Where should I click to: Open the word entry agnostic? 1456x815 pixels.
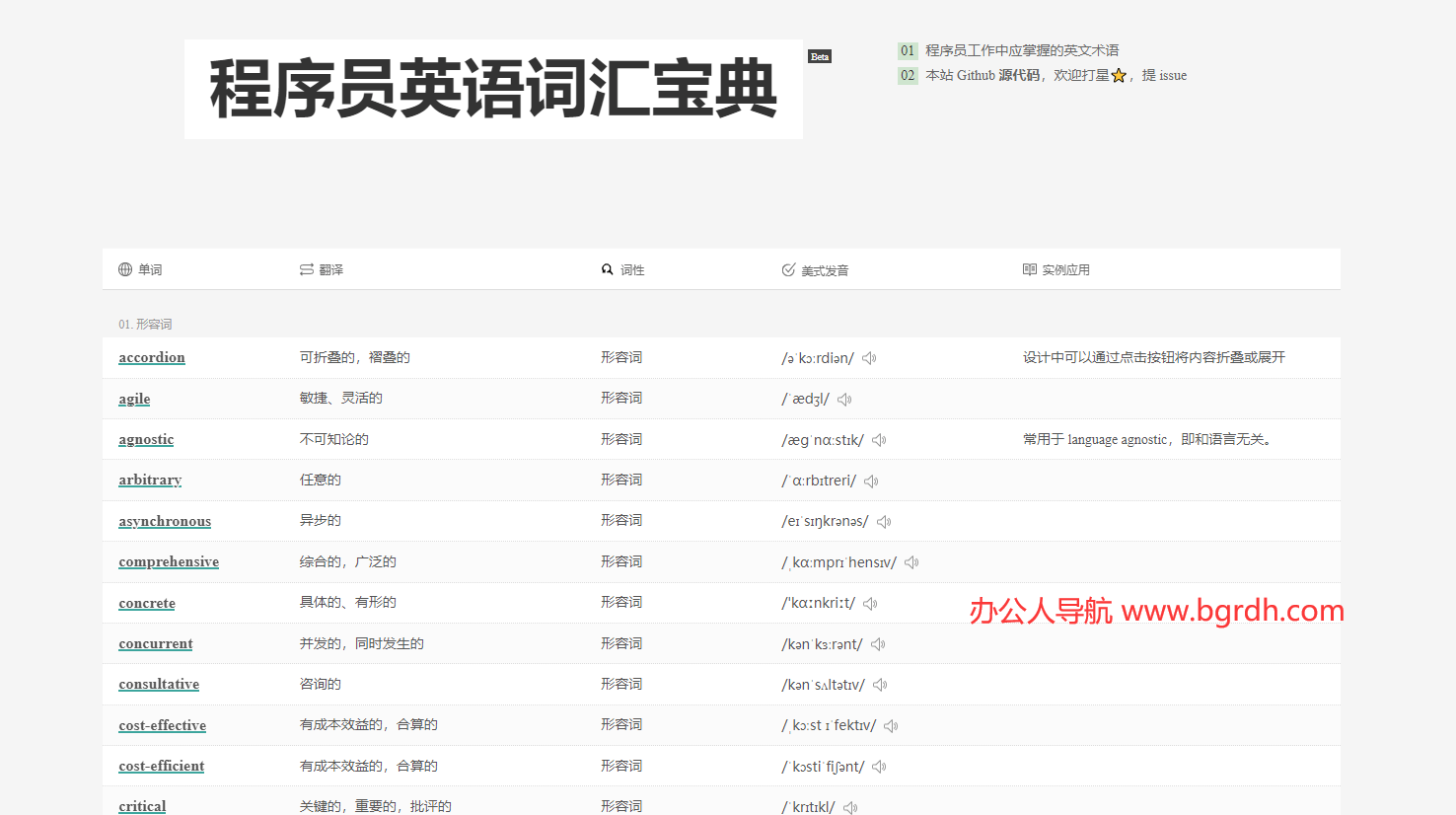tap(146, 439)
